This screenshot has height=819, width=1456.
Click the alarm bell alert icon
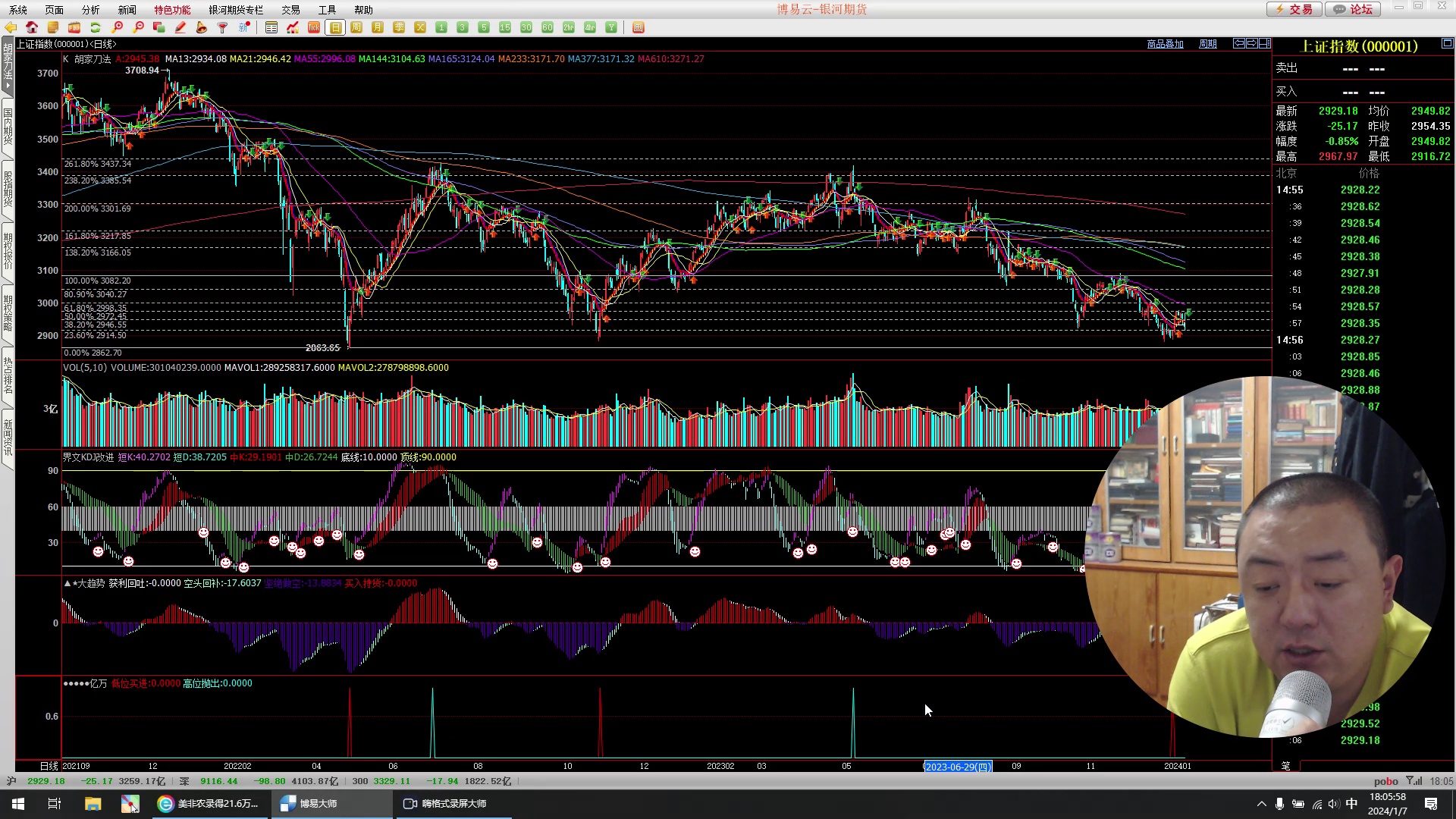coord(201,27)
